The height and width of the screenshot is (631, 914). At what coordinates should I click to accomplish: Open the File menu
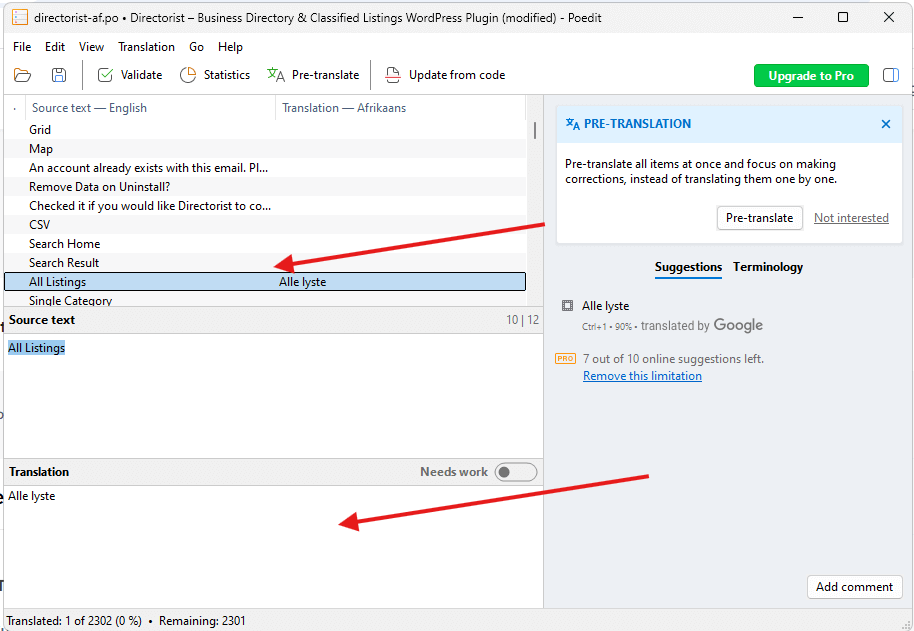pyautogui.click(x=21, y=46)
